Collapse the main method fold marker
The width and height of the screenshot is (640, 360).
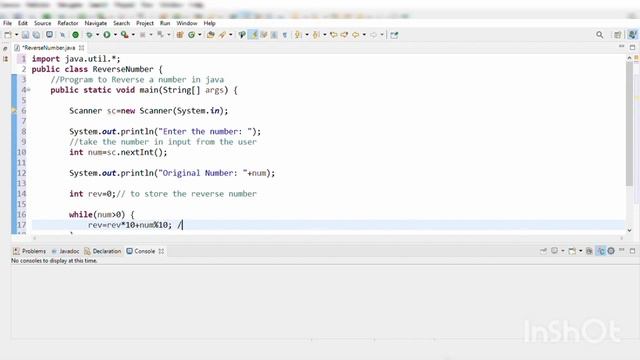tap(29, 90)
